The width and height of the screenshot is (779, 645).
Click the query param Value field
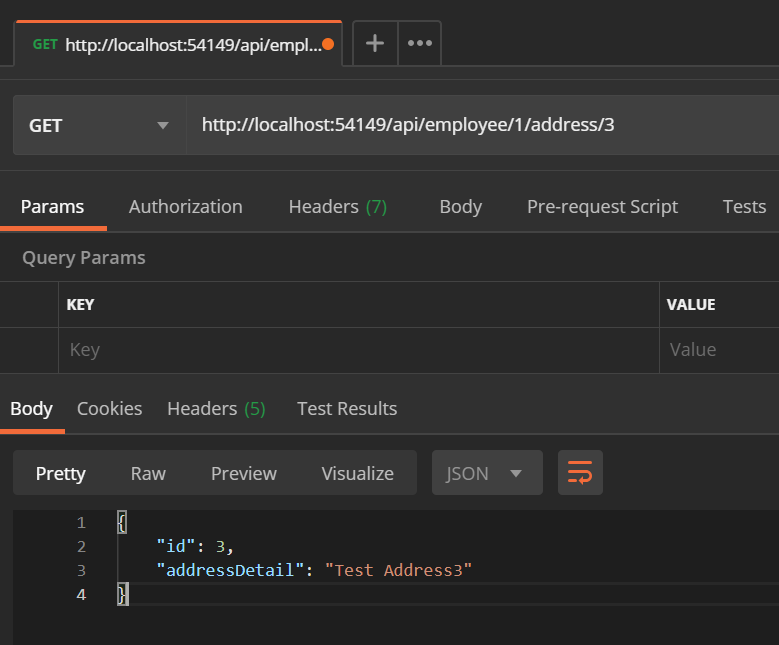[718, 350]
